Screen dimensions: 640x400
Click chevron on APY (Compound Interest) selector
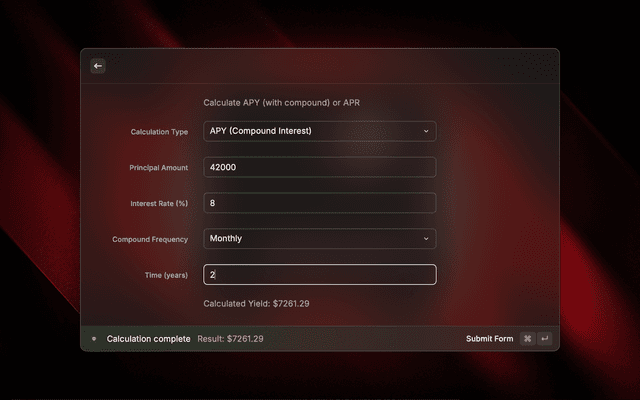click(425, 131)
